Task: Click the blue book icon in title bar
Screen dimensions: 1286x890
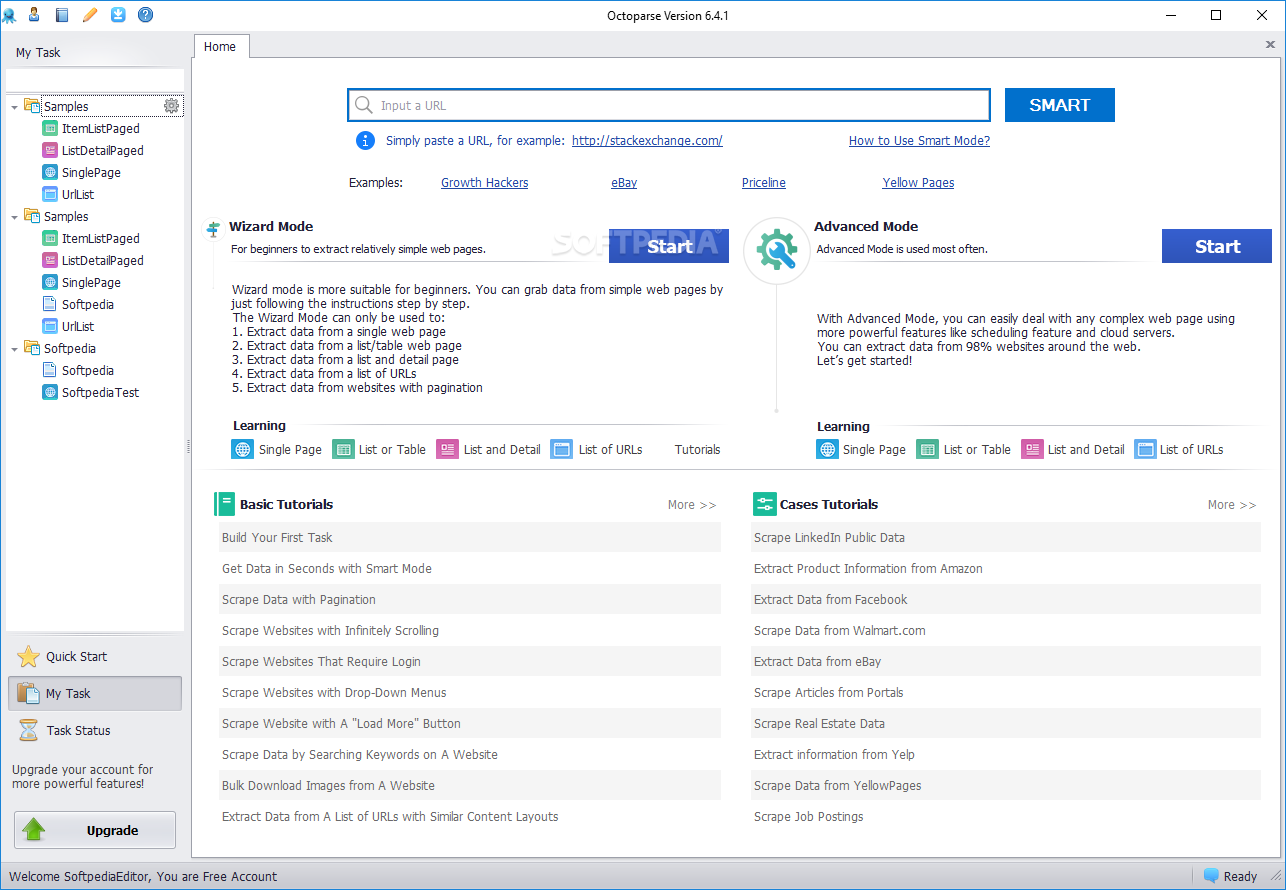Action: click(62, 14)
